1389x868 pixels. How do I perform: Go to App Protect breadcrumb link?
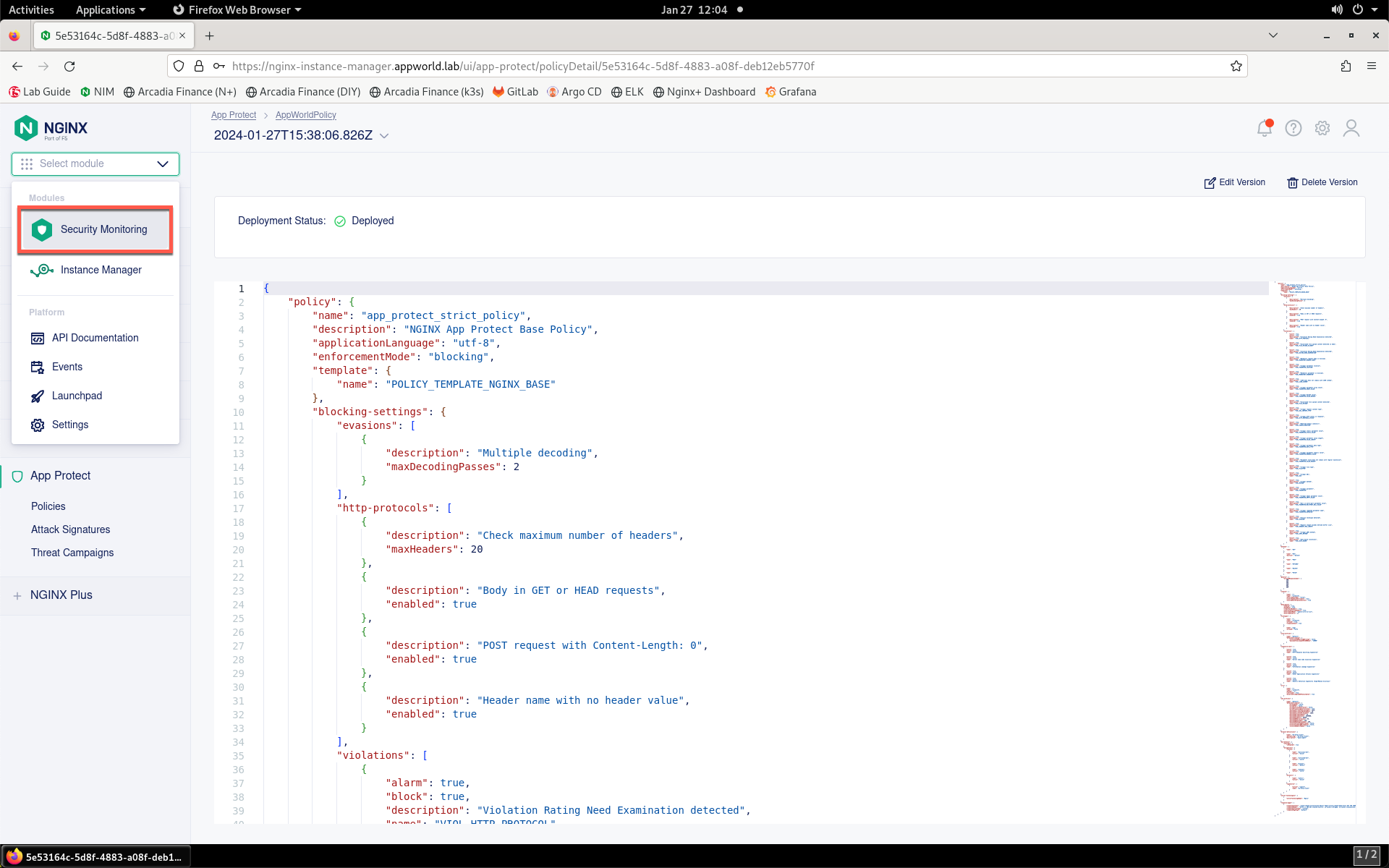(234, 115)
